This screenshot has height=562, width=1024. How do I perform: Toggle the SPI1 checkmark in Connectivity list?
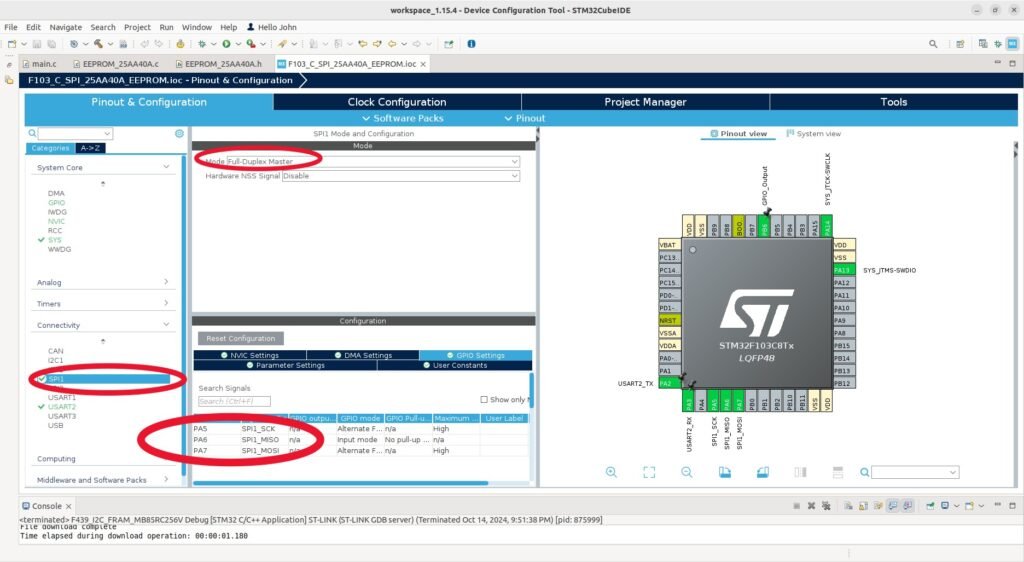pos(42,379)
